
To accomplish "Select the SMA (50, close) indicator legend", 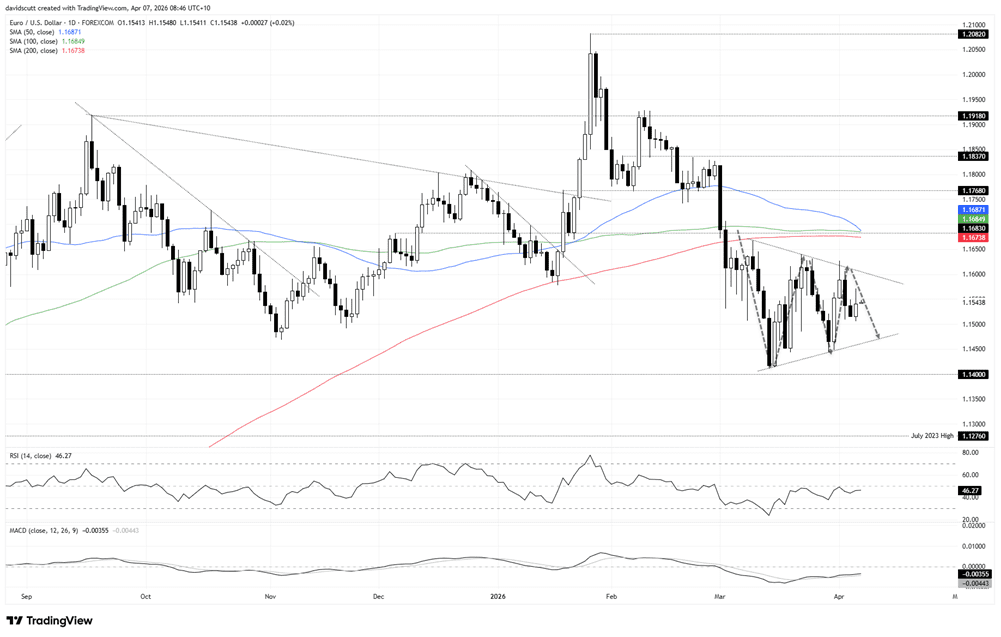I will pyautogui.click(x=47, y=31).
